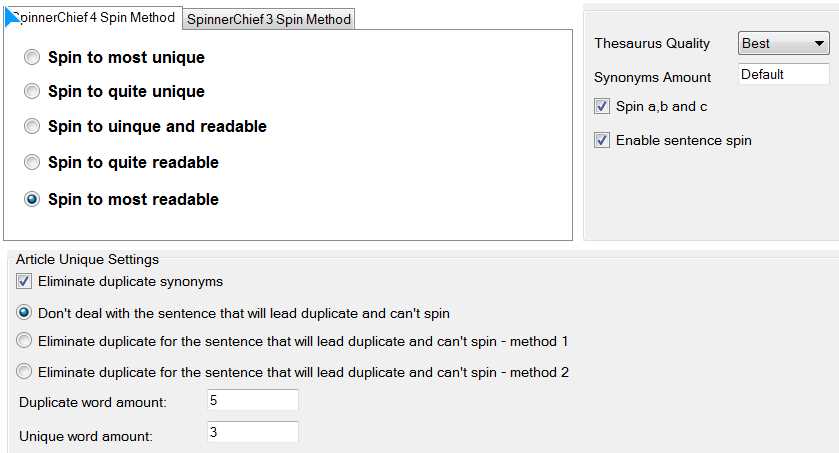Image resolution: width=839 pixels, height=453 pixels.
Task: Disable the Enable sentence spin checkbox
Action: coord(602,140)
